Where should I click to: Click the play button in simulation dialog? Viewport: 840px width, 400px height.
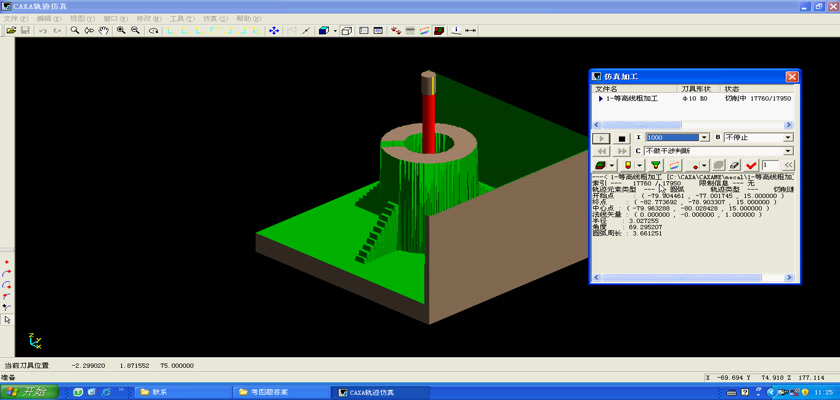tap(601, 138)
